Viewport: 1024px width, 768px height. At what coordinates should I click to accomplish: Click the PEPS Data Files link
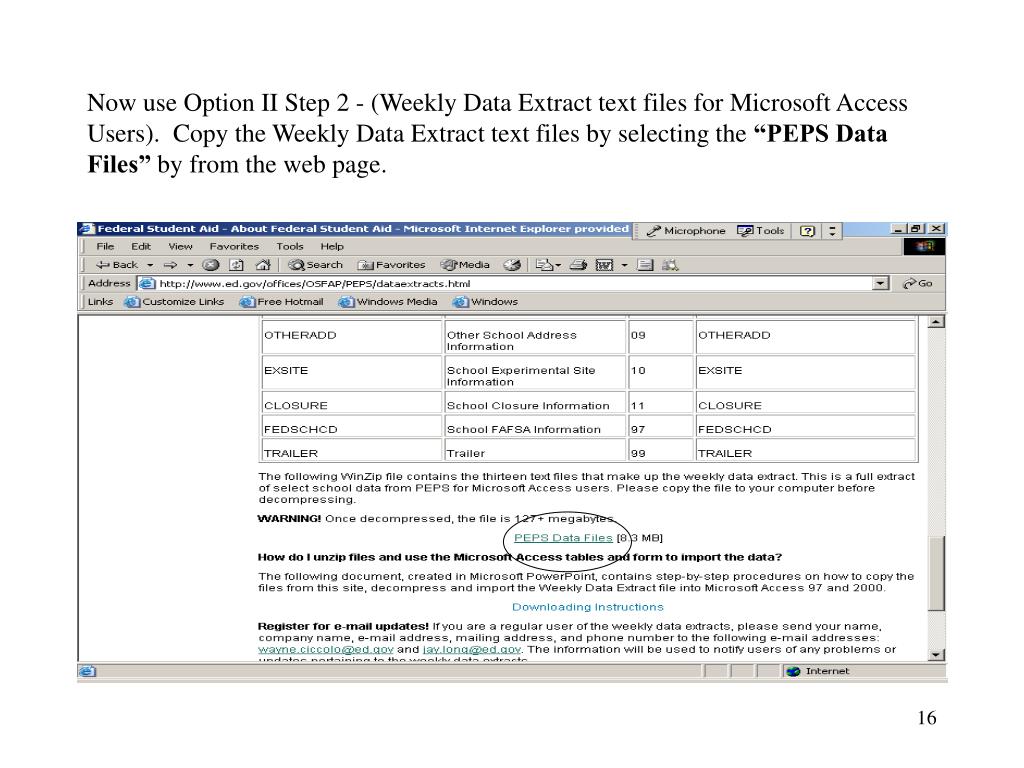[x=563, y=538]
